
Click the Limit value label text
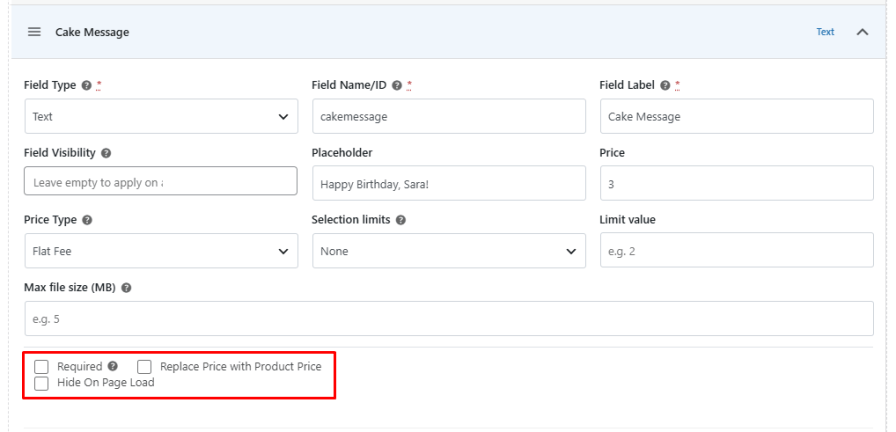[627, 220]
